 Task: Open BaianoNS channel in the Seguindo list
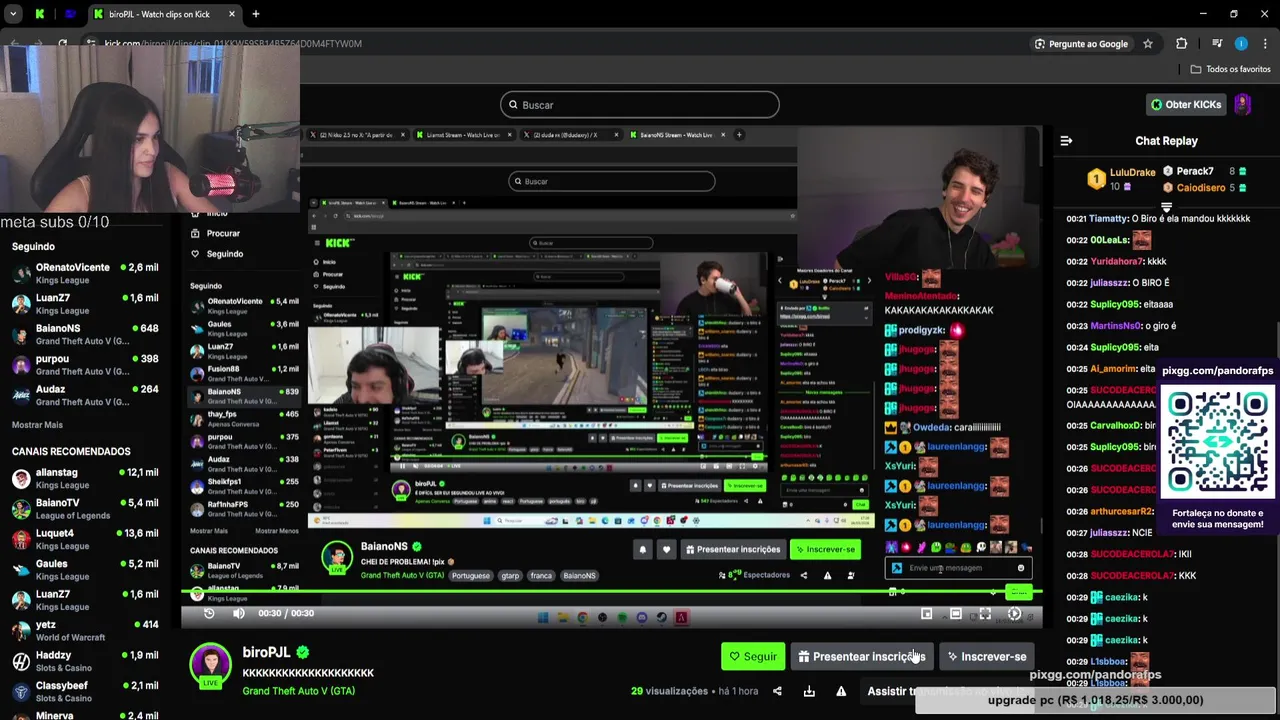85,334
